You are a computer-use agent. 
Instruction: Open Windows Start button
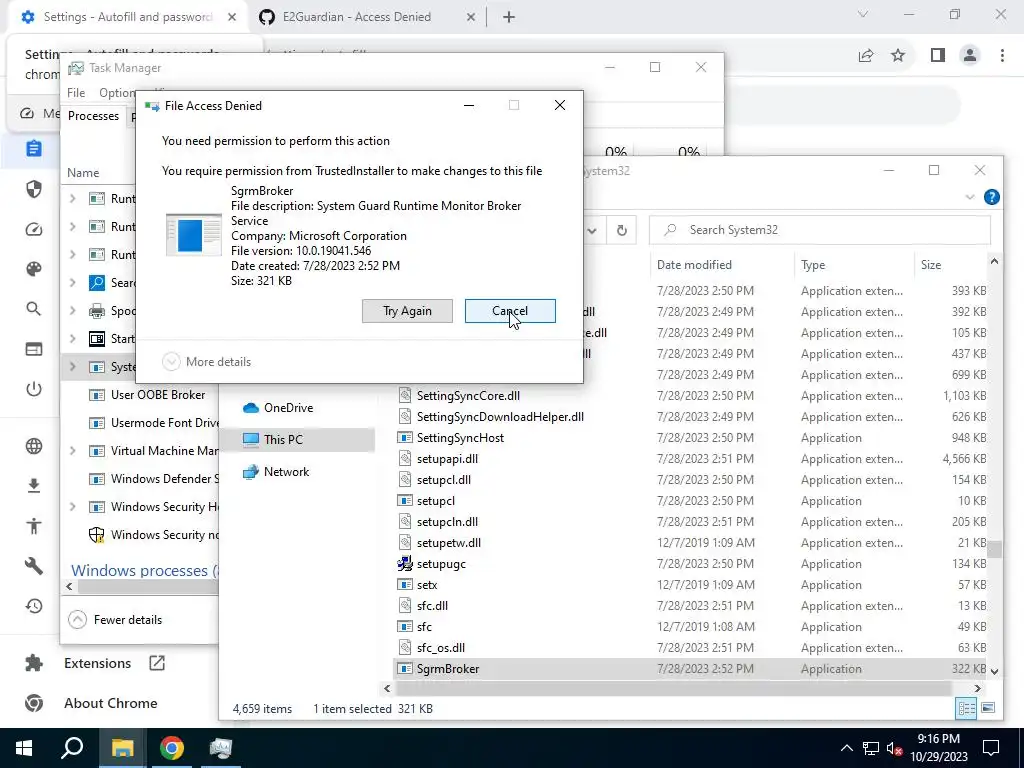pos(24,748)
